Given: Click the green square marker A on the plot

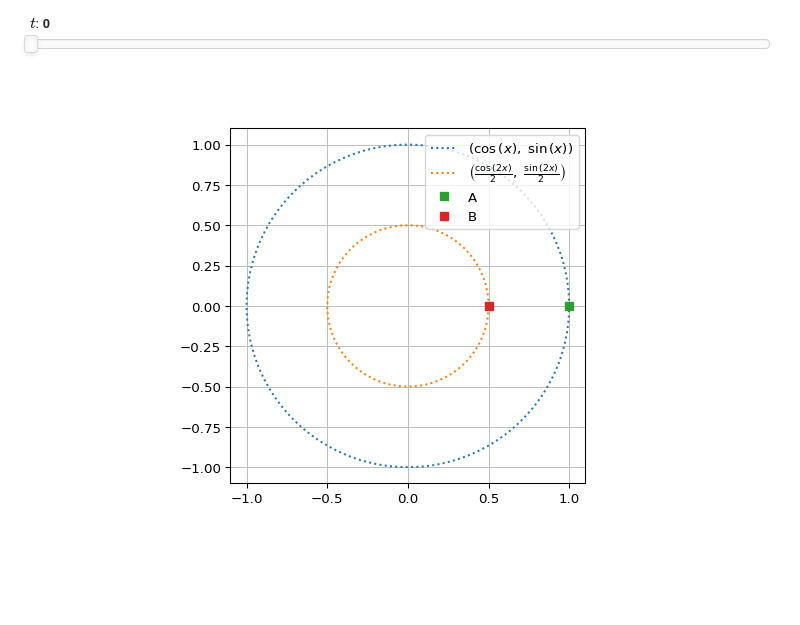Looking at the screenshot, I should click(x=569, y=307).
